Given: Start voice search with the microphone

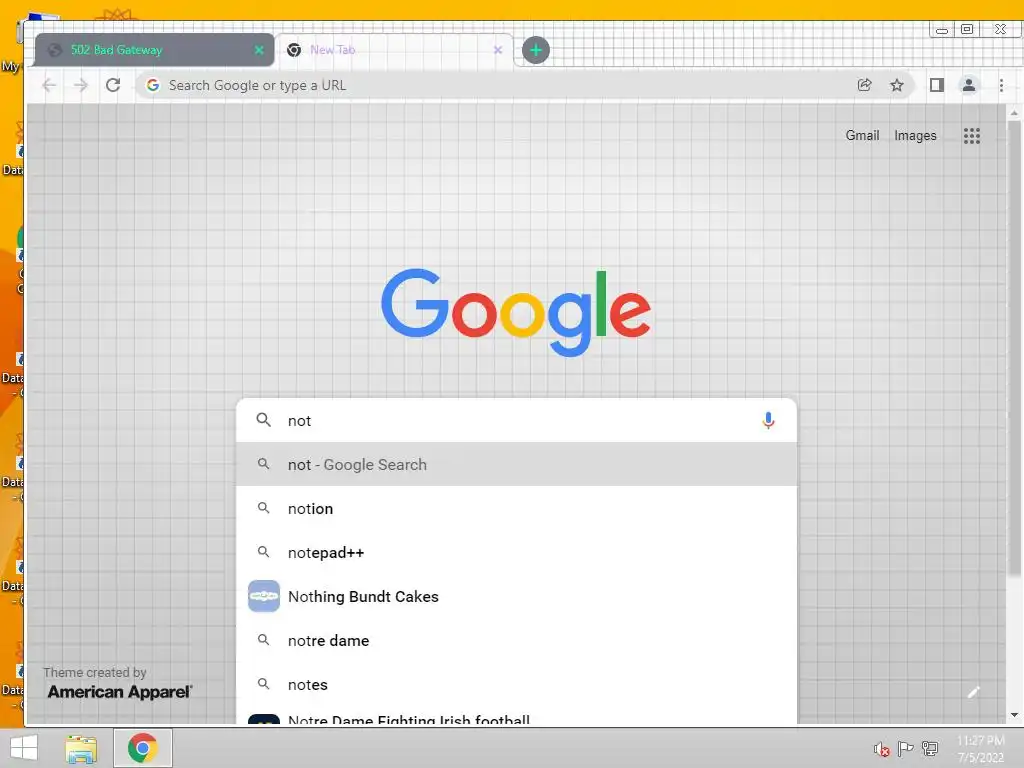Looking at the screenshot, I should tap(768, 421).
